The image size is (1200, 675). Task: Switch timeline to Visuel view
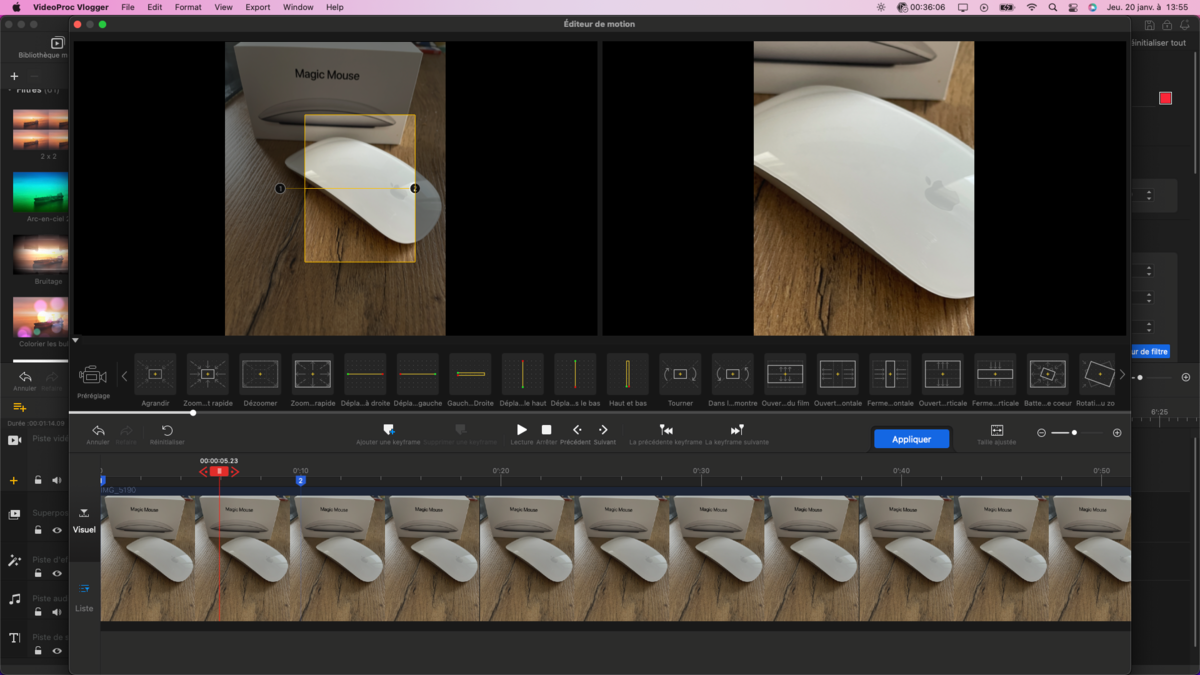click(84, 521)
